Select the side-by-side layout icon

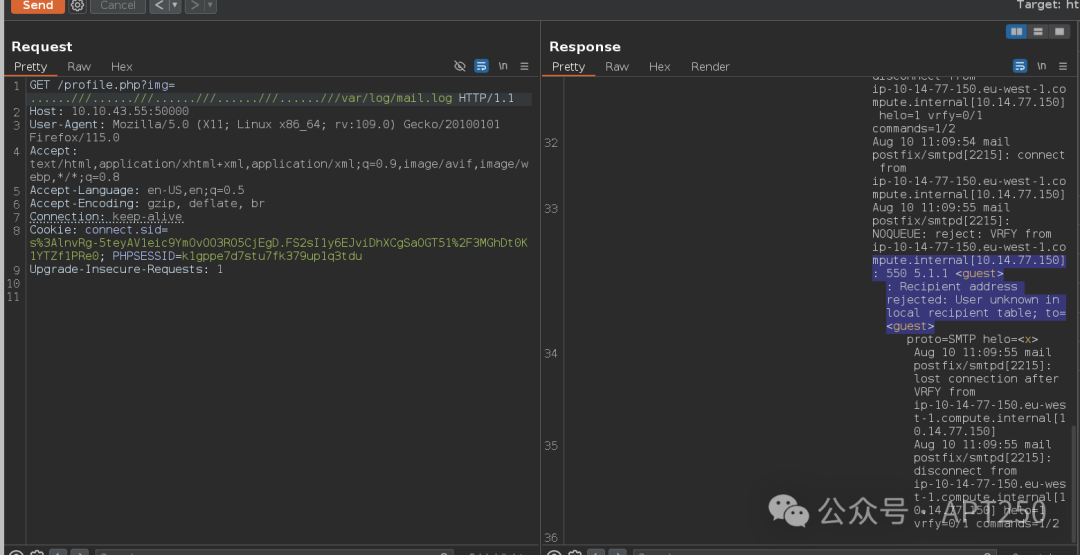1017,32
